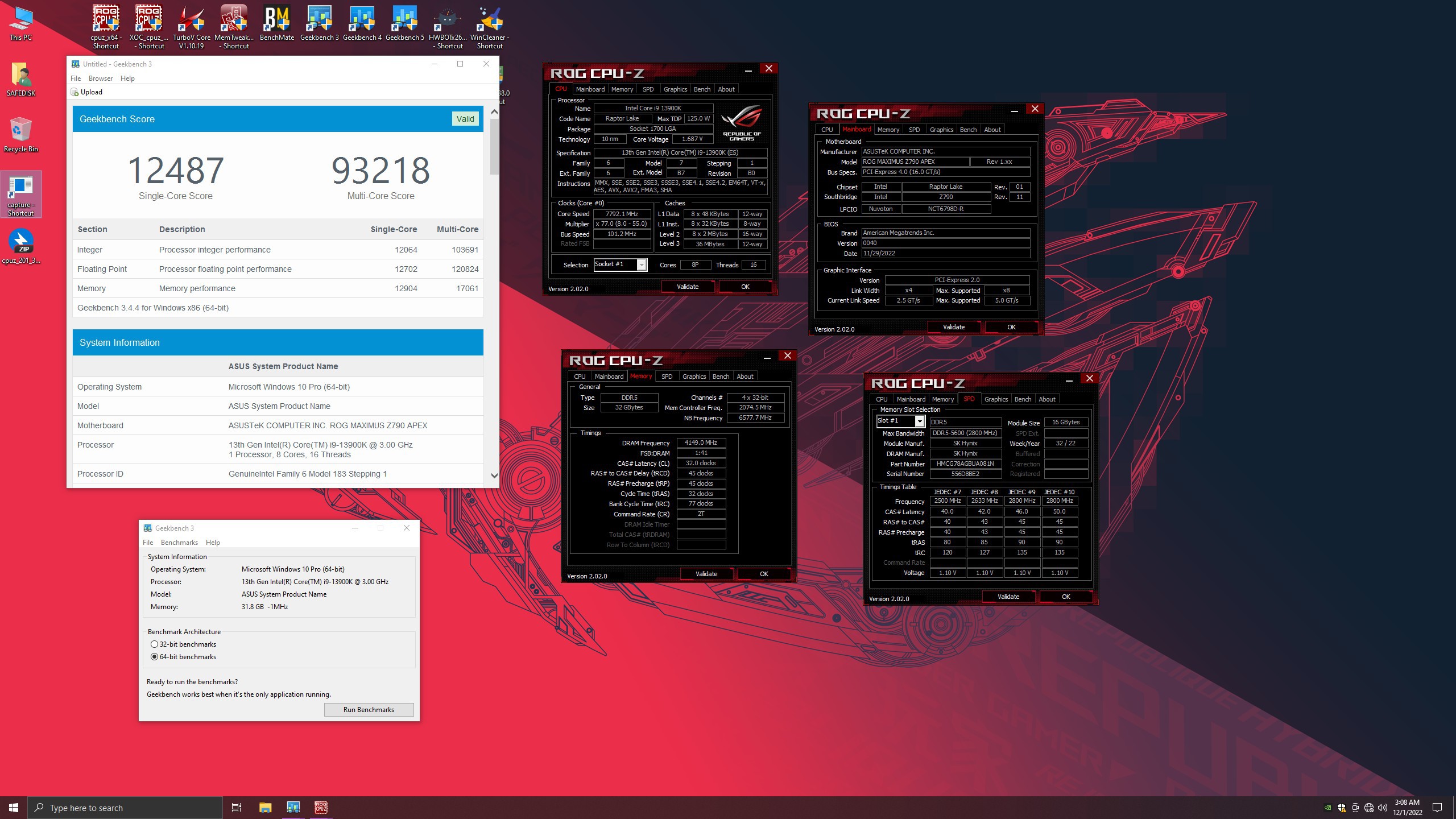Switch to ROG CPU-Z taskbar icon
This screenshot has width=1456, height=819.
pos(321,808)
